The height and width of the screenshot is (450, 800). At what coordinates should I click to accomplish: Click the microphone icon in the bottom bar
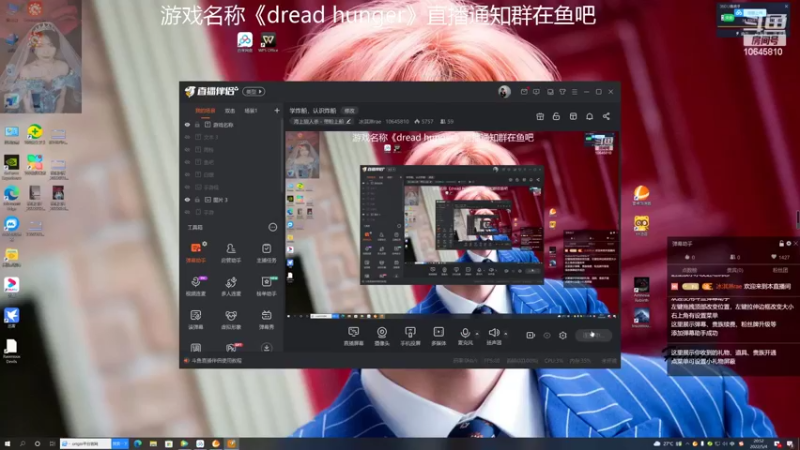tap(465, 333)
